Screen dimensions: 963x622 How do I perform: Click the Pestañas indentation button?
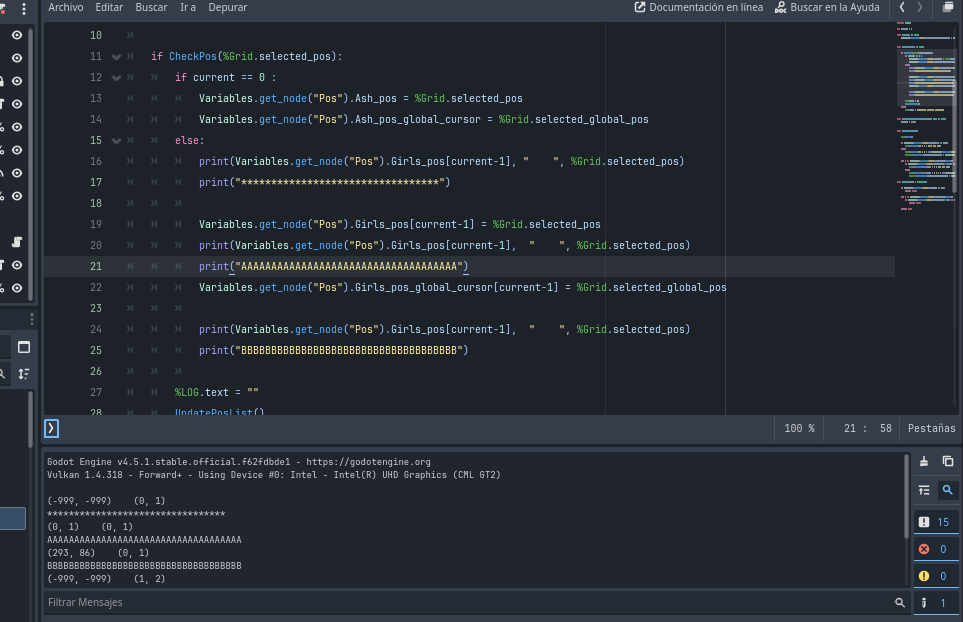pos(931,428)
